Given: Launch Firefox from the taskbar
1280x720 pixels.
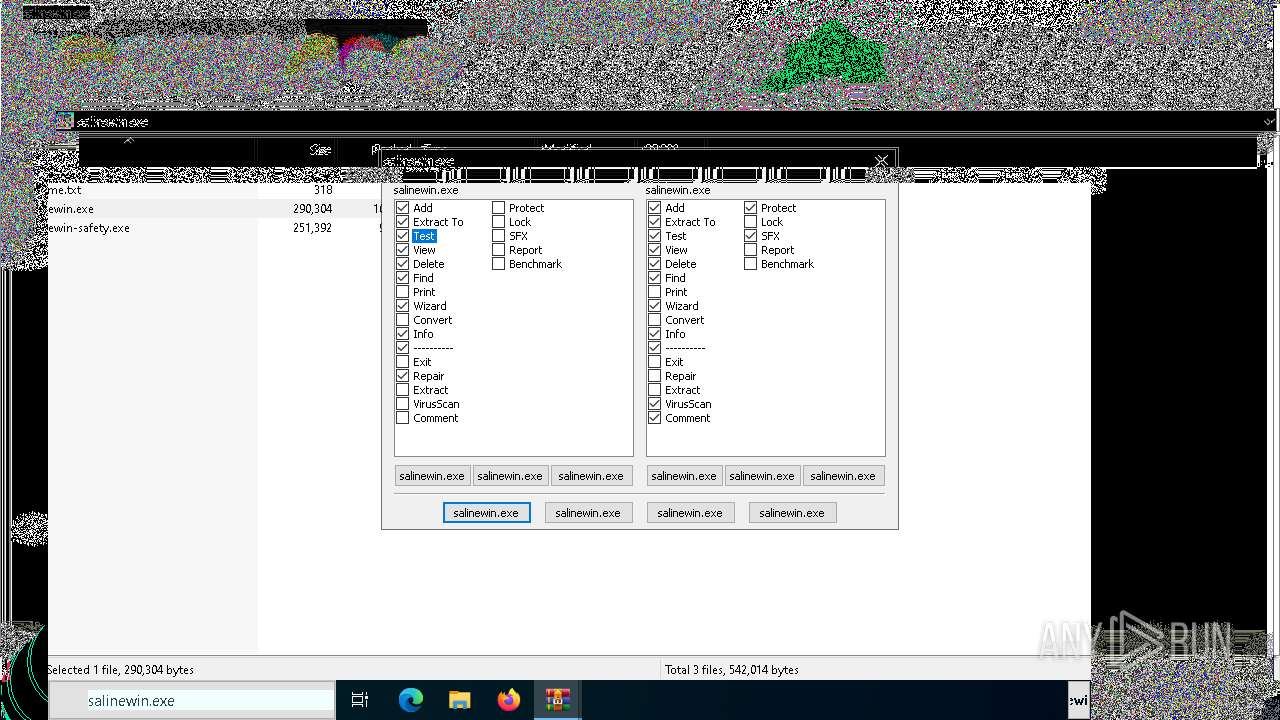Looking at the screenshot, I should click(509, 701).
